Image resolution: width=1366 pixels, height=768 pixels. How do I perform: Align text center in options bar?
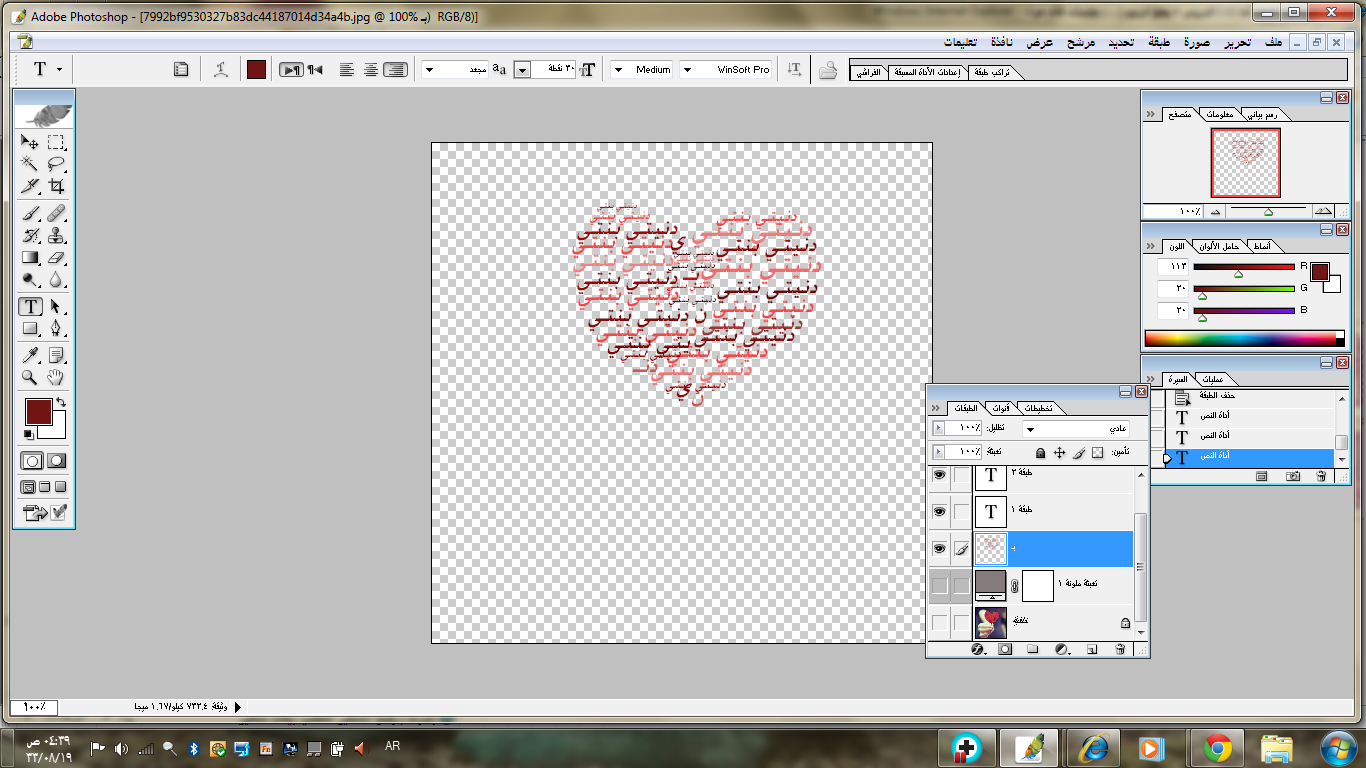[x=371, y=70]
